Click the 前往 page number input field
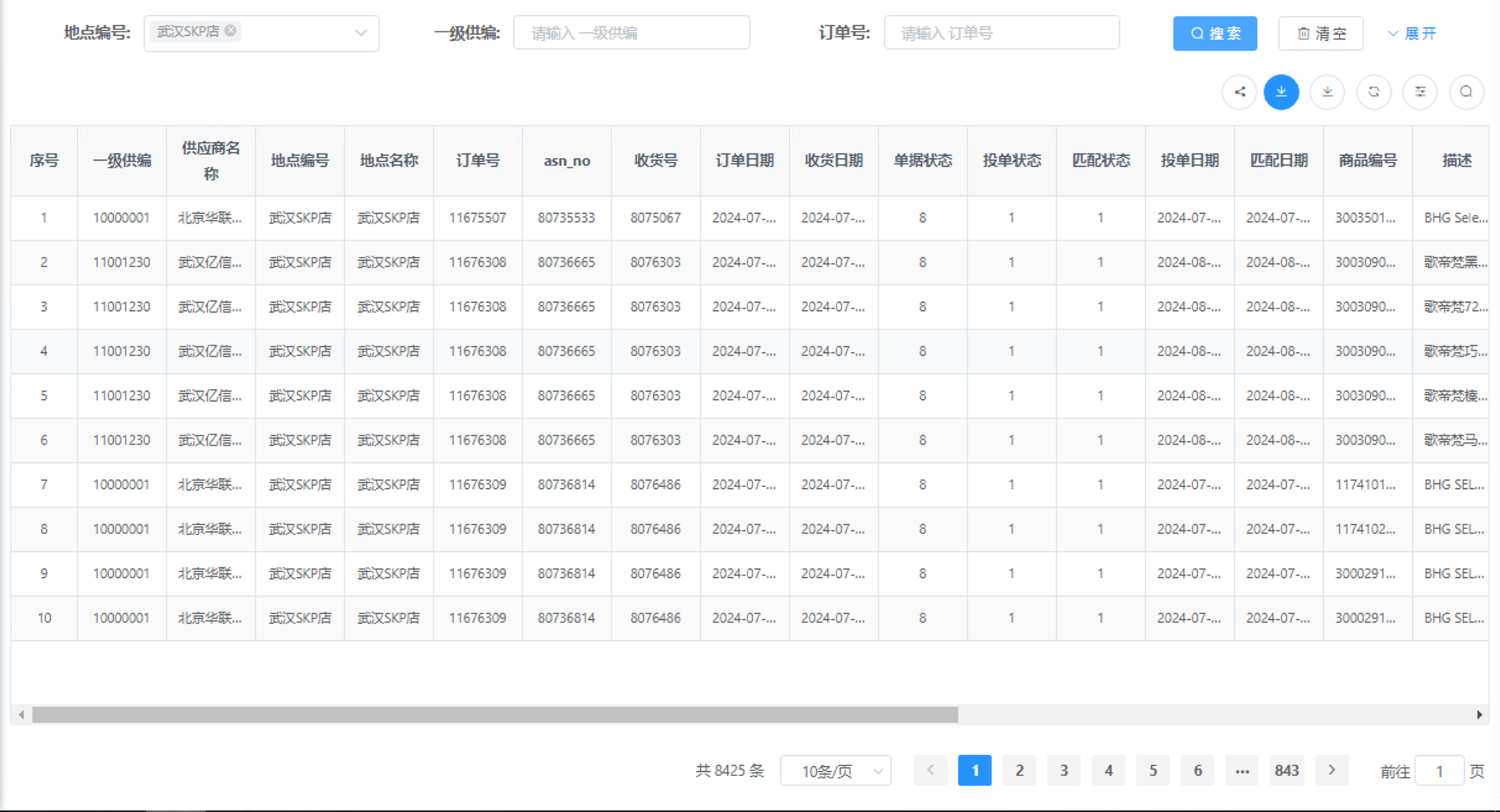1500x812 pixels. (x=1439, y=771)
